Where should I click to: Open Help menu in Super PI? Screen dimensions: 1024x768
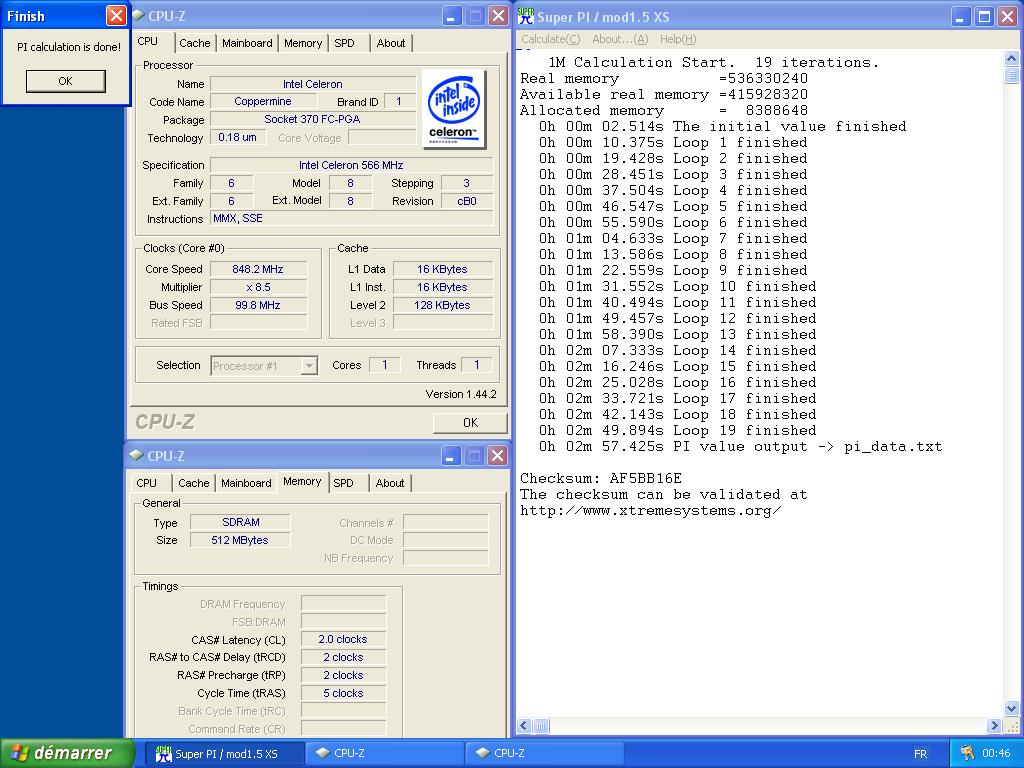(678, 39)
